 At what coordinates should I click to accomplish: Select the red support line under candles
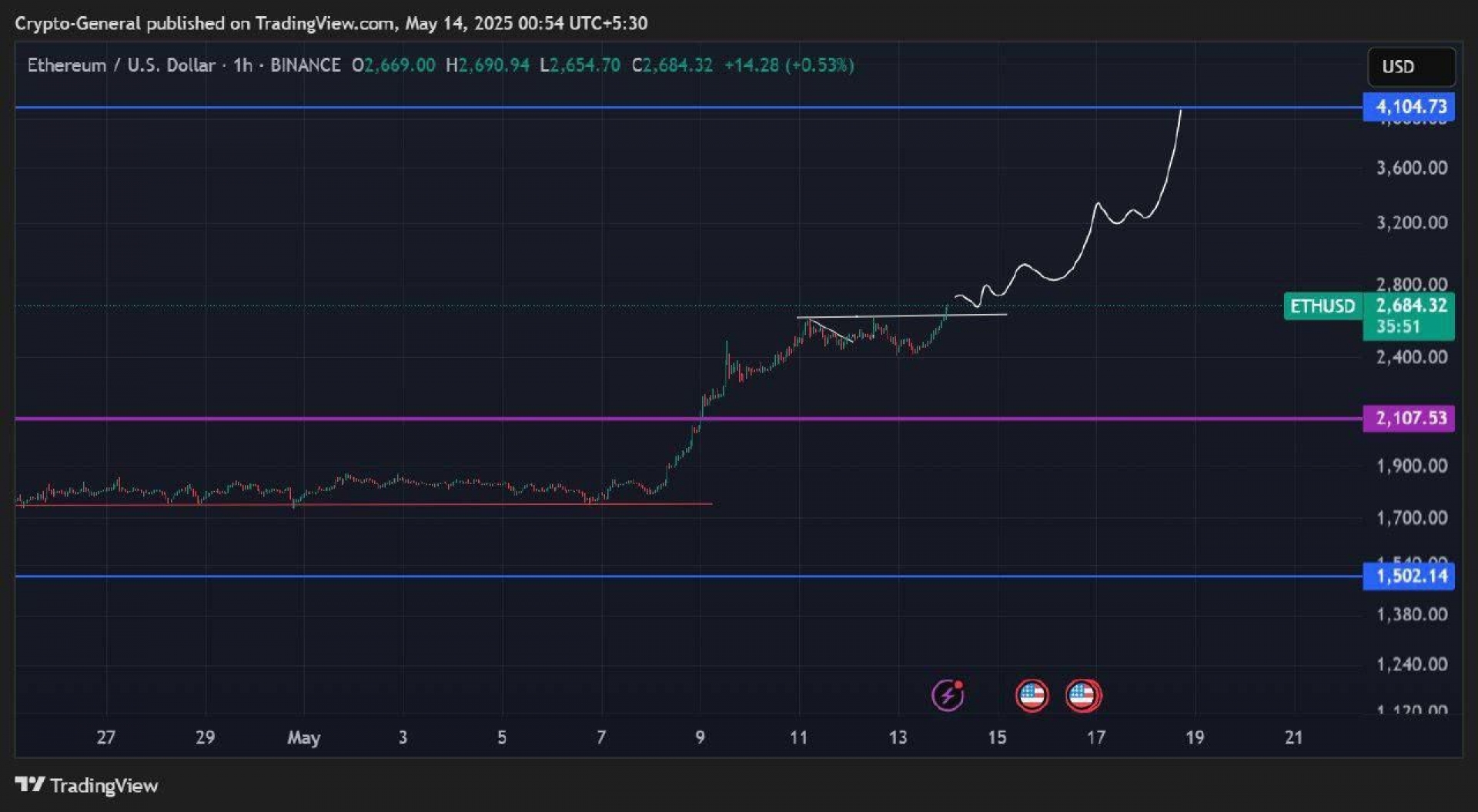(x=363, y=504)
